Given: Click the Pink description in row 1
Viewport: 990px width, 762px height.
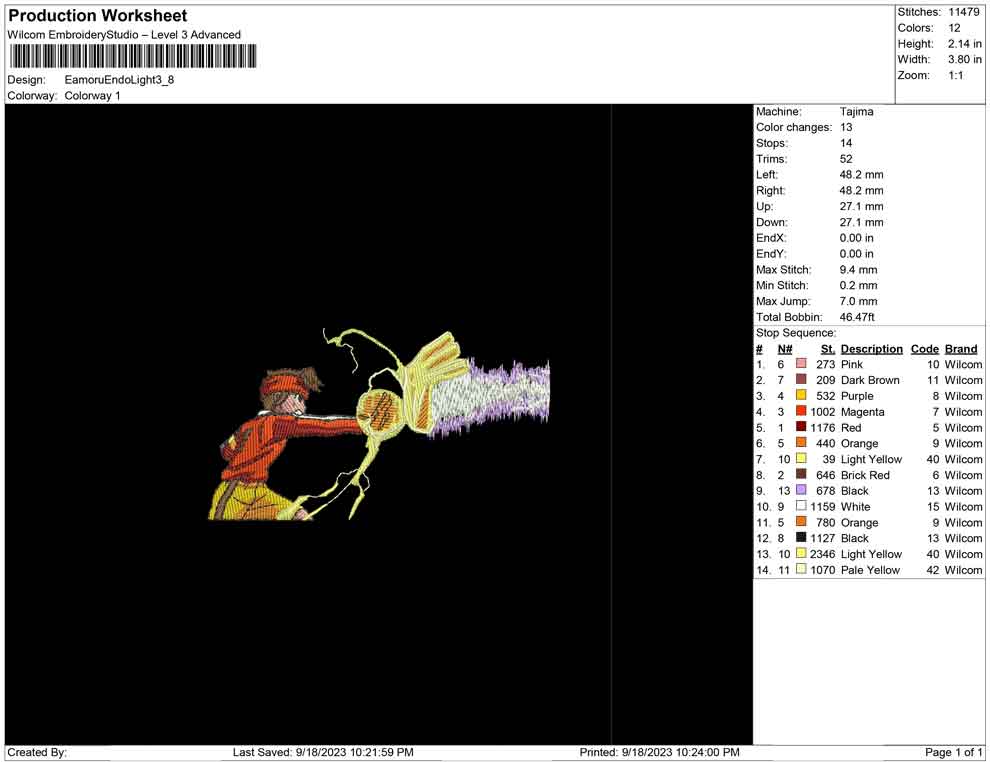Looking at the screenshot, I should pos(852,364).
